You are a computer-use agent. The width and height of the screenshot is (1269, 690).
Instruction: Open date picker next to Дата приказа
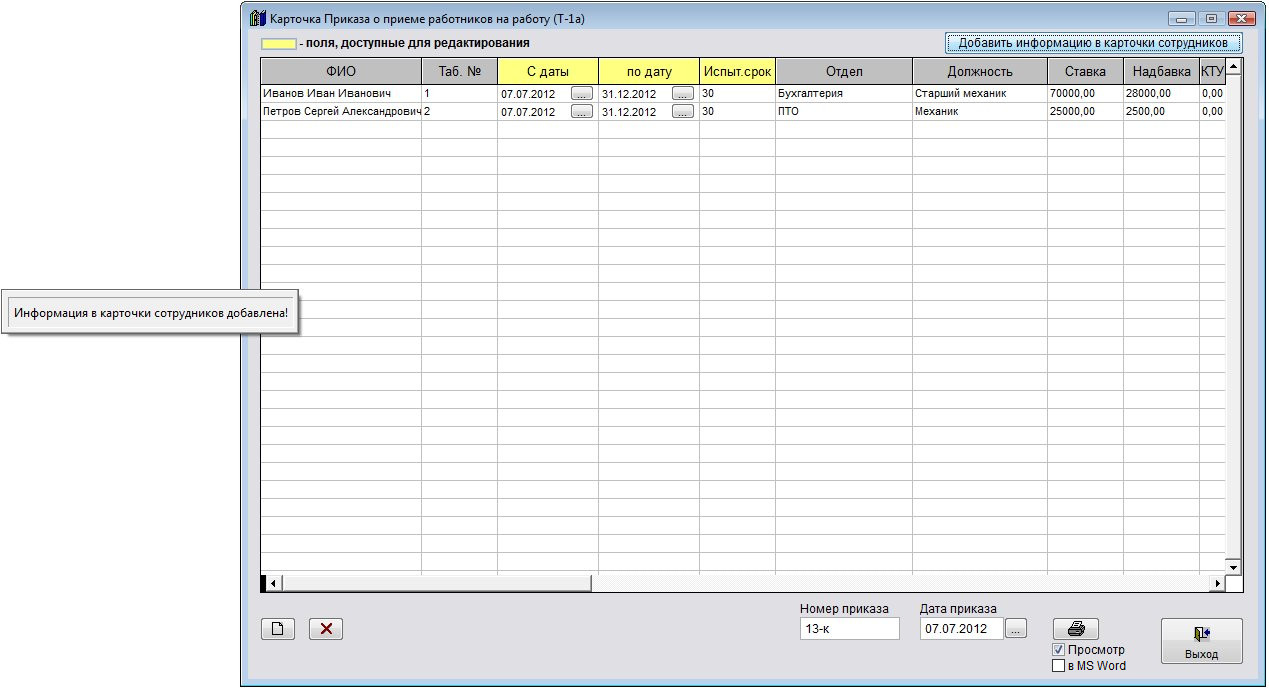1015,629
